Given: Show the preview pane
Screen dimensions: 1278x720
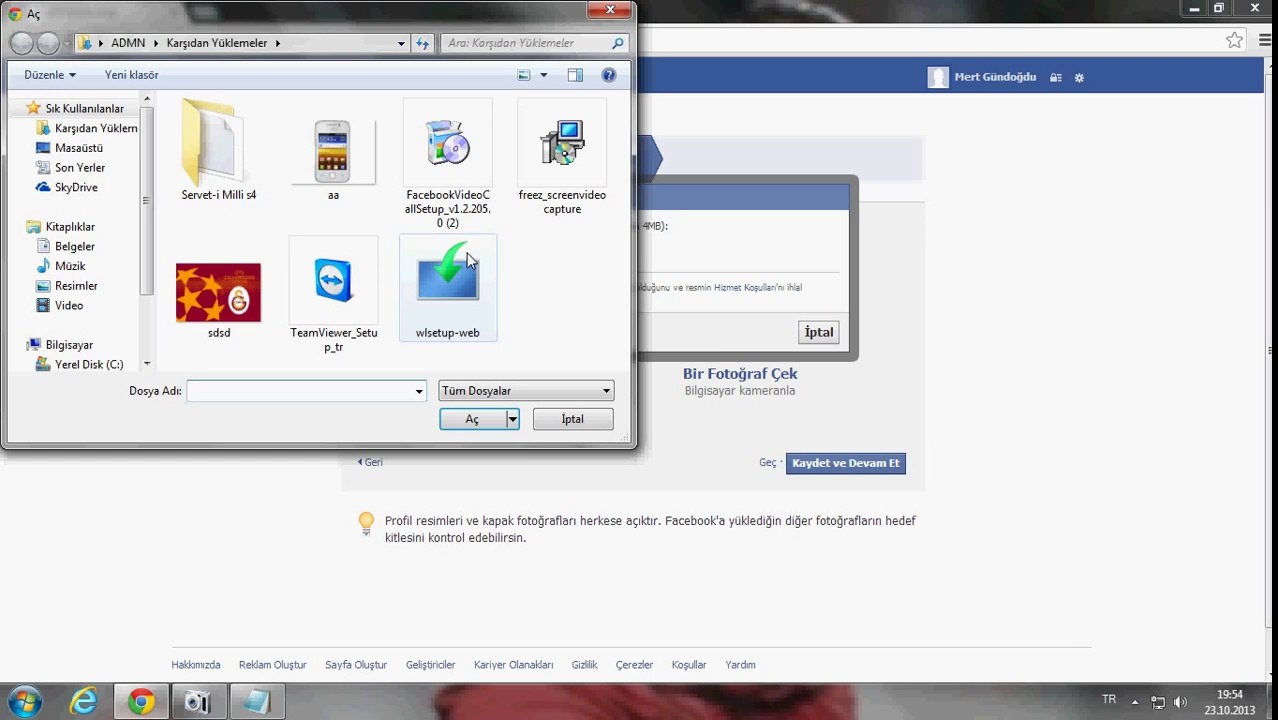Looking at the screenshot, I should 575,75.
